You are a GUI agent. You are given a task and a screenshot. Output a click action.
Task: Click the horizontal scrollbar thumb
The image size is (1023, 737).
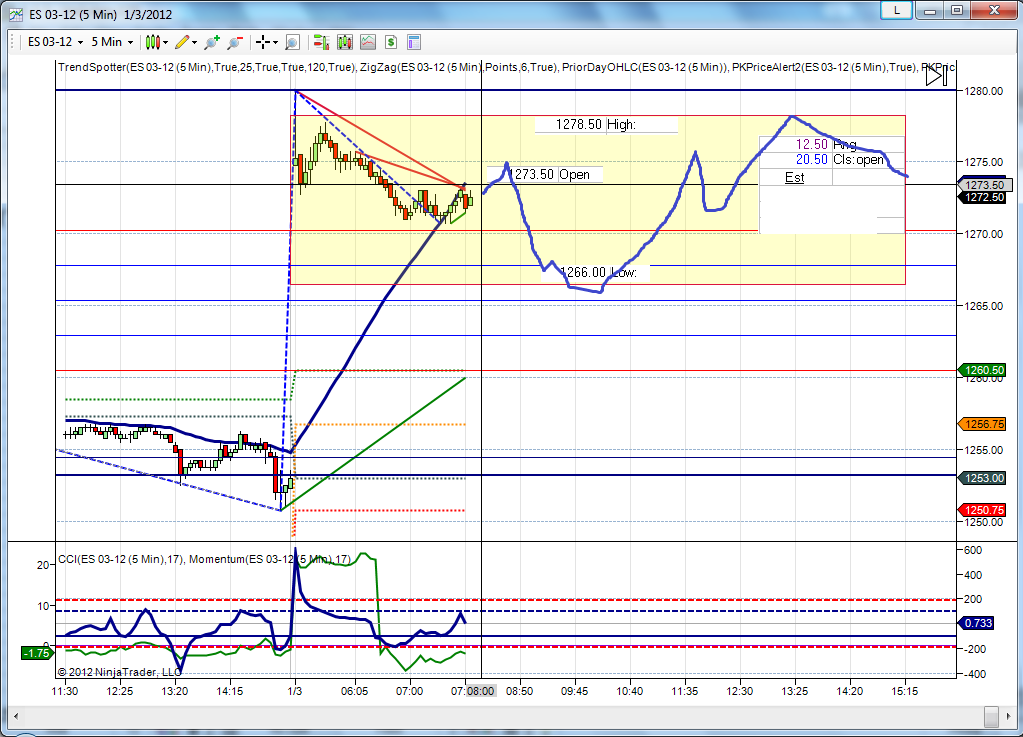[991, 716]
